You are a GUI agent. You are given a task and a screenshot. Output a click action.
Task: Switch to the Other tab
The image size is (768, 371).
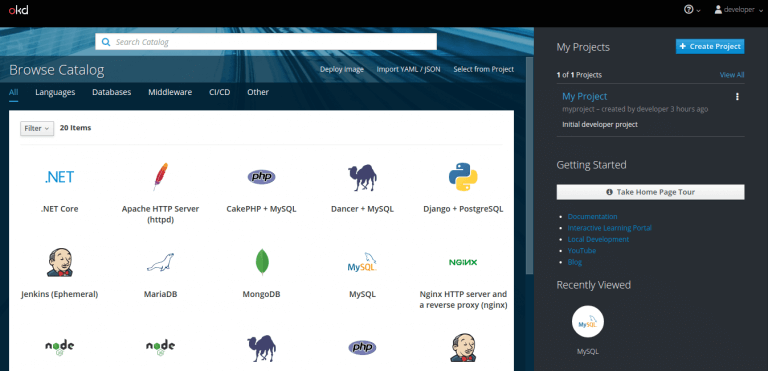click(x=258, y=92)
